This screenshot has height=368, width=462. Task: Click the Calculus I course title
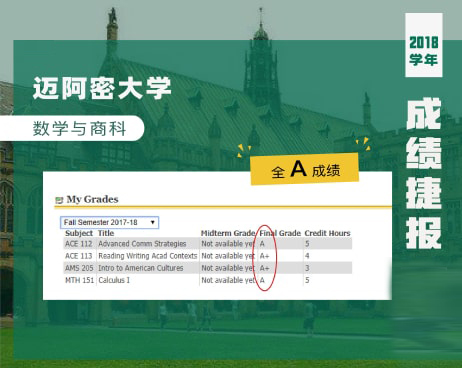coord(114,280)
